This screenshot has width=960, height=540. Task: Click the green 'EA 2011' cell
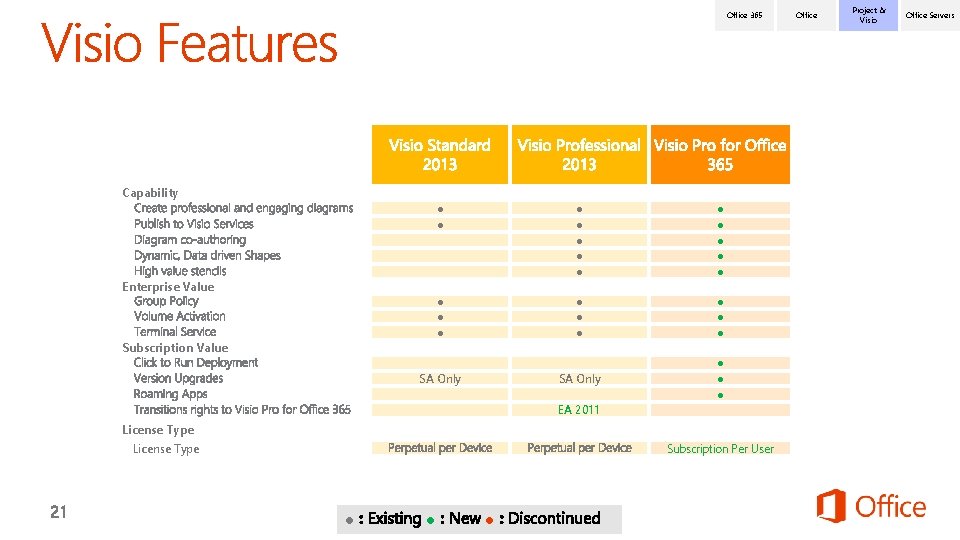[x=579, y=410]
